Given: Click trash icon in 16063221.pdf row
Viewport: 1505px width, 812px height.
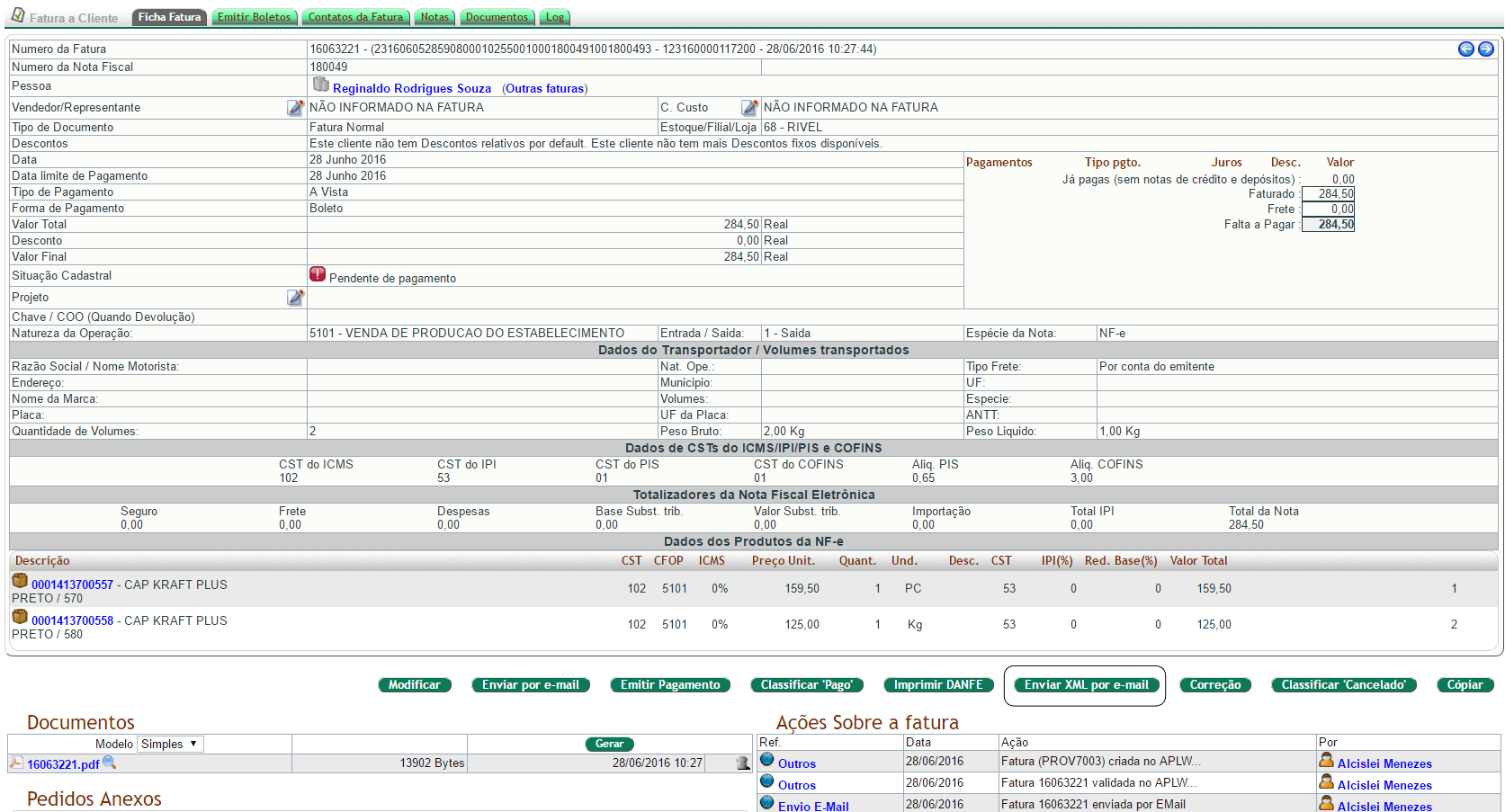Looking at the screenshot, I should click(743, 763).
